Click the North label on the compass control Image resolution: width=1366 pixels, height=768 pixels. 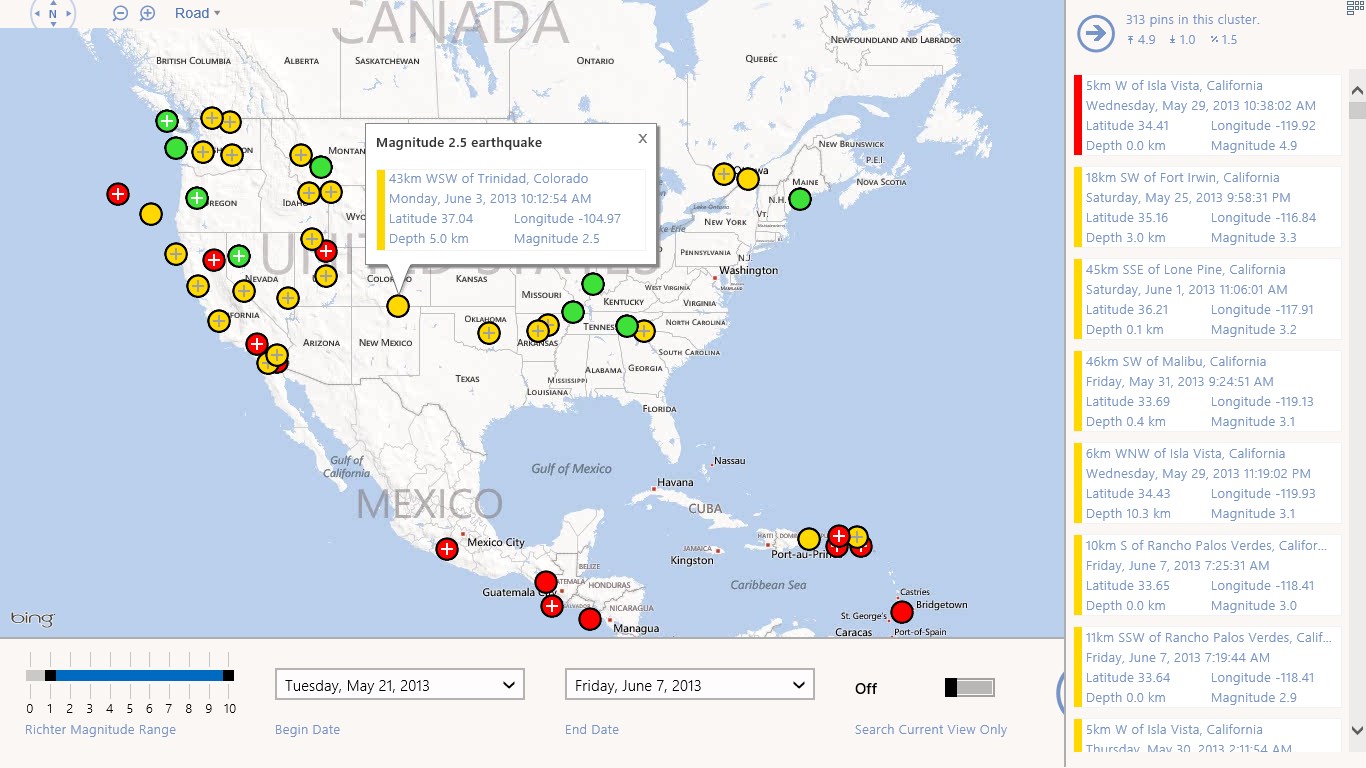53,13
